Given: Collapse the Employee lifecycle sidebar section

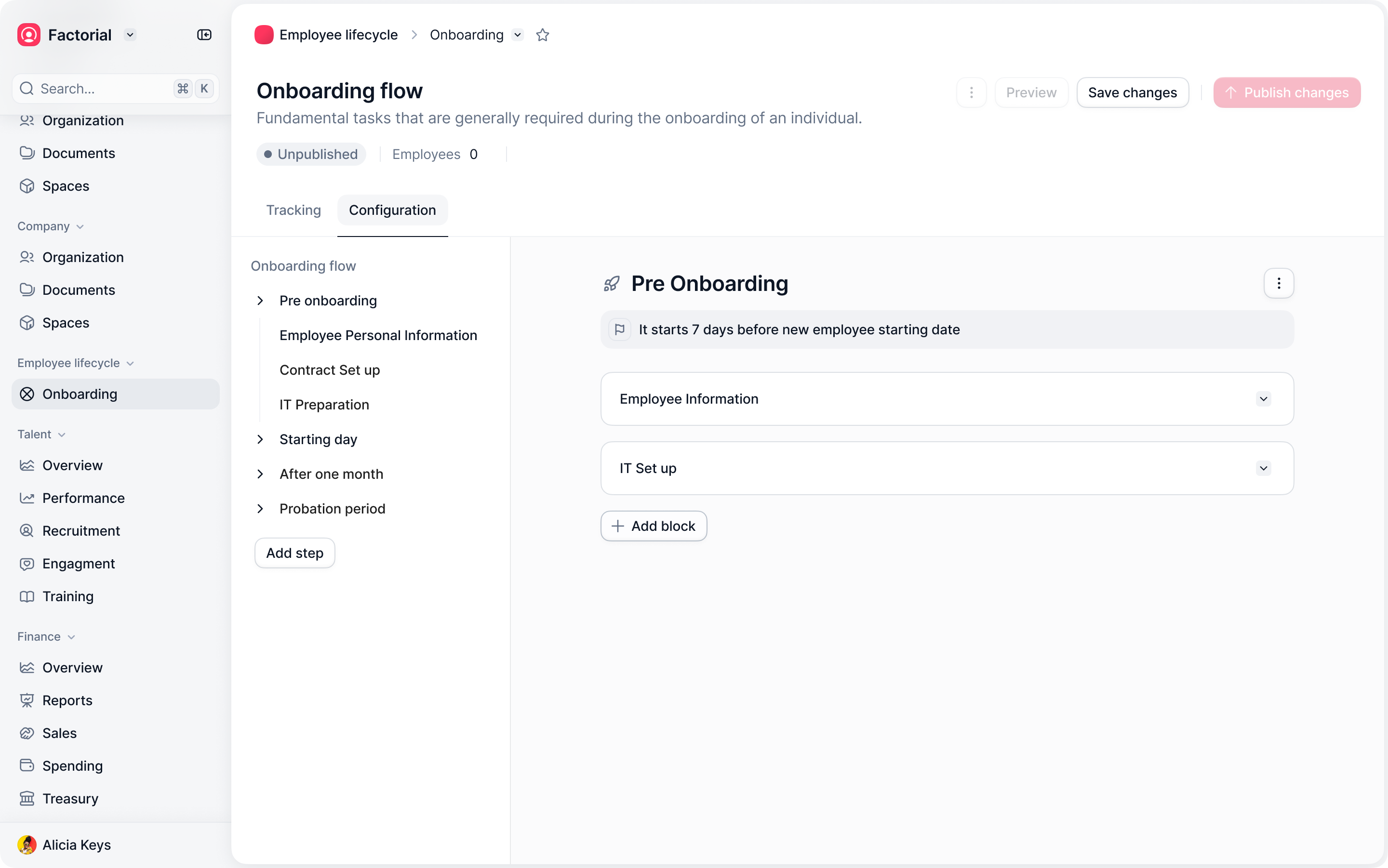Looking at the screenshot, I should [130, 363].
